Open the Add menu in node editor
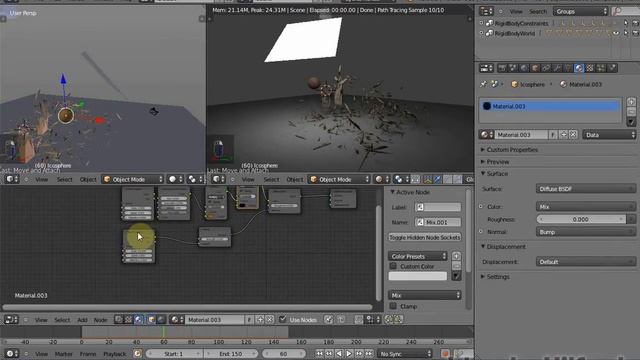The width and height of the screenshot is (640, 360). (82, 320)
